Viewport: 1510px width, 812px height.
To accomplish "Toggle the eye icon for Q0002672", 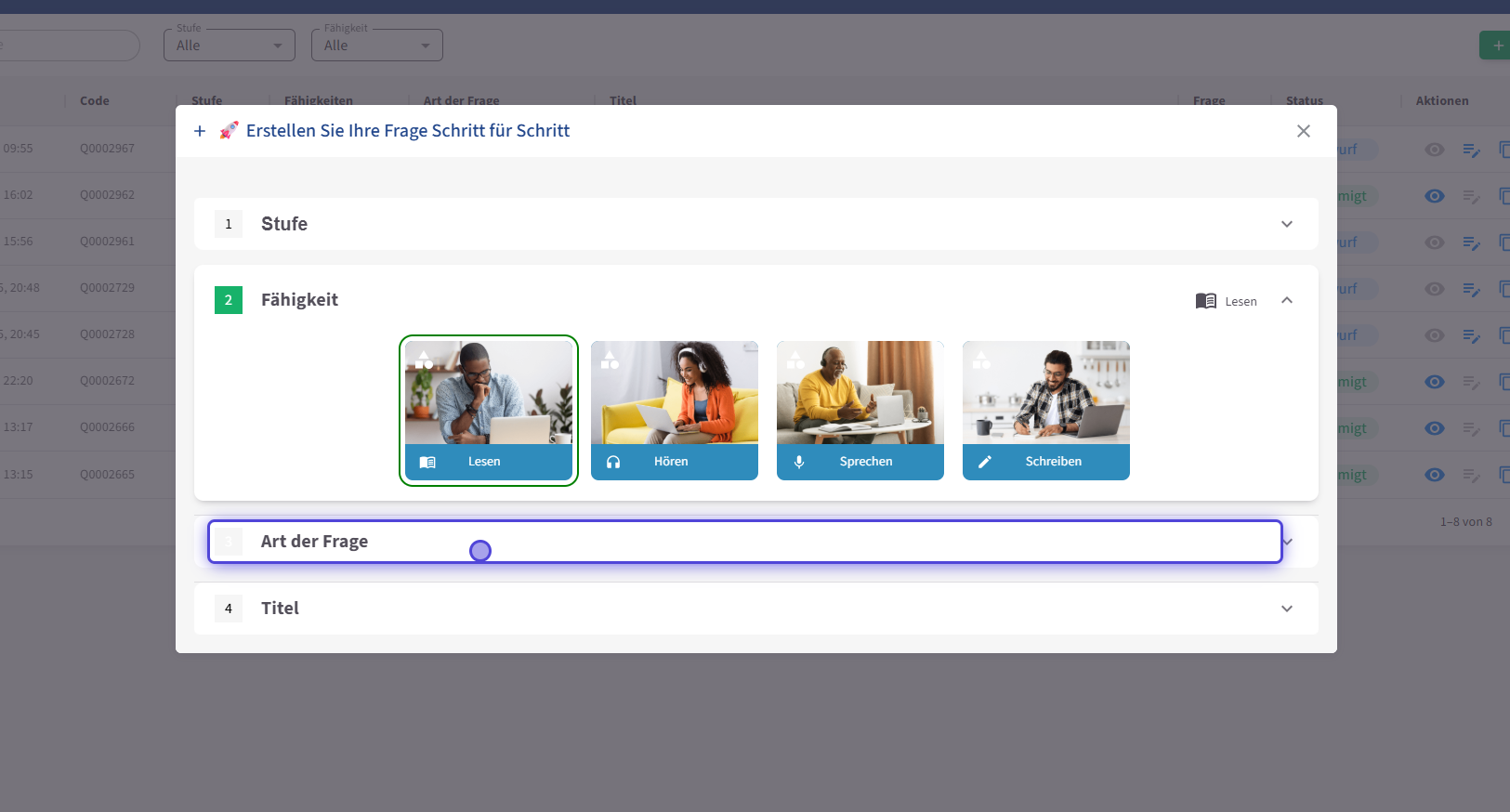I will click(x=1435, y=382).
